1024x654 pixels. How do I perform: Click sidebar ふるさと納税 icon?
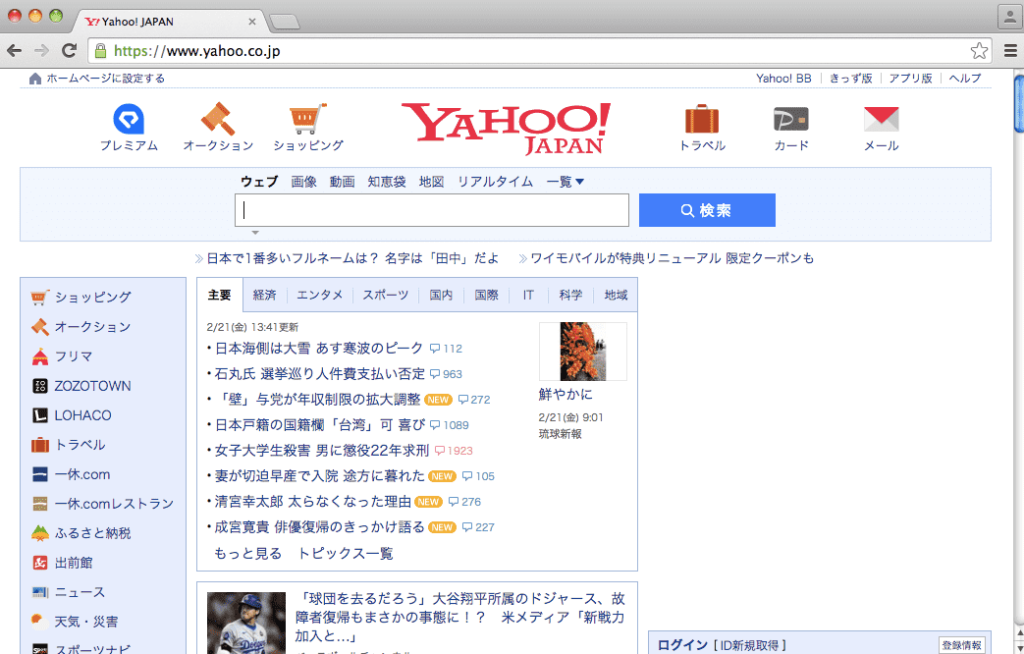tap(40, 533)
